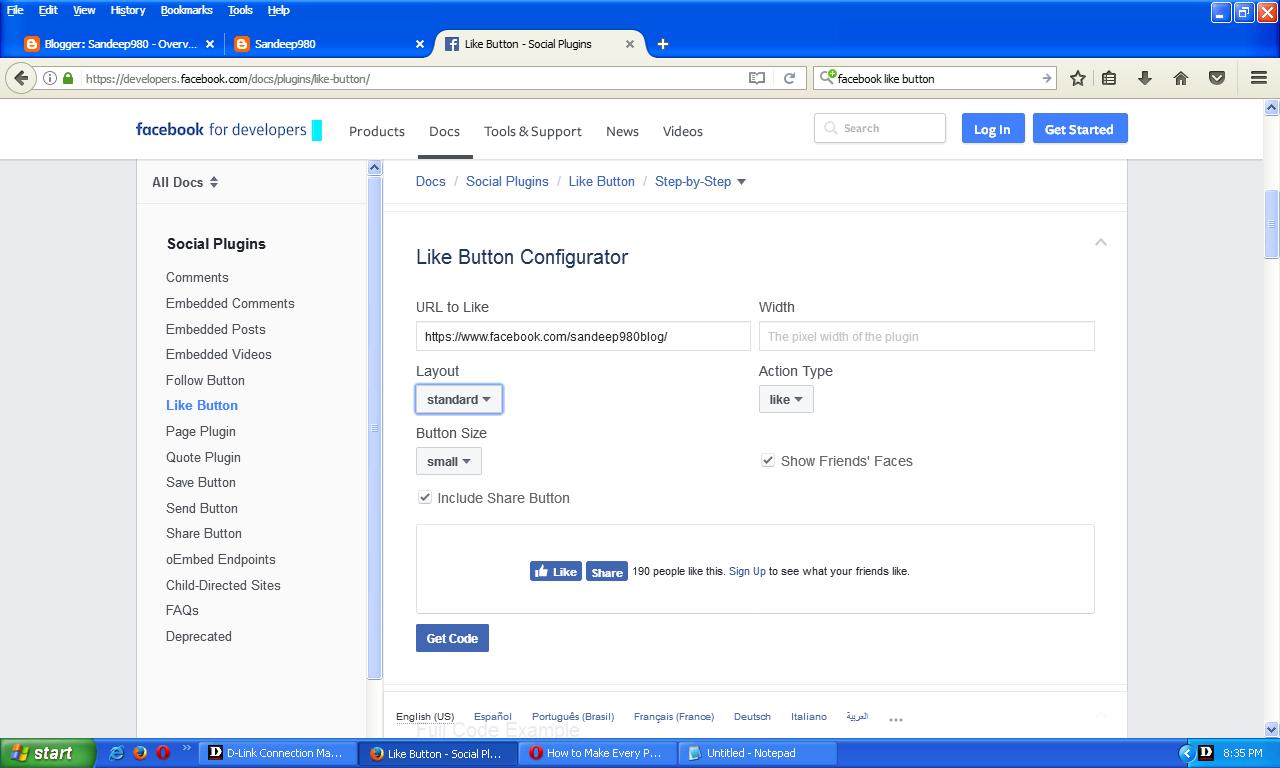The height and width of the screenshot is (768, 1280).
Task: Go back with the browser back arrow
Action: coord(21,78)
